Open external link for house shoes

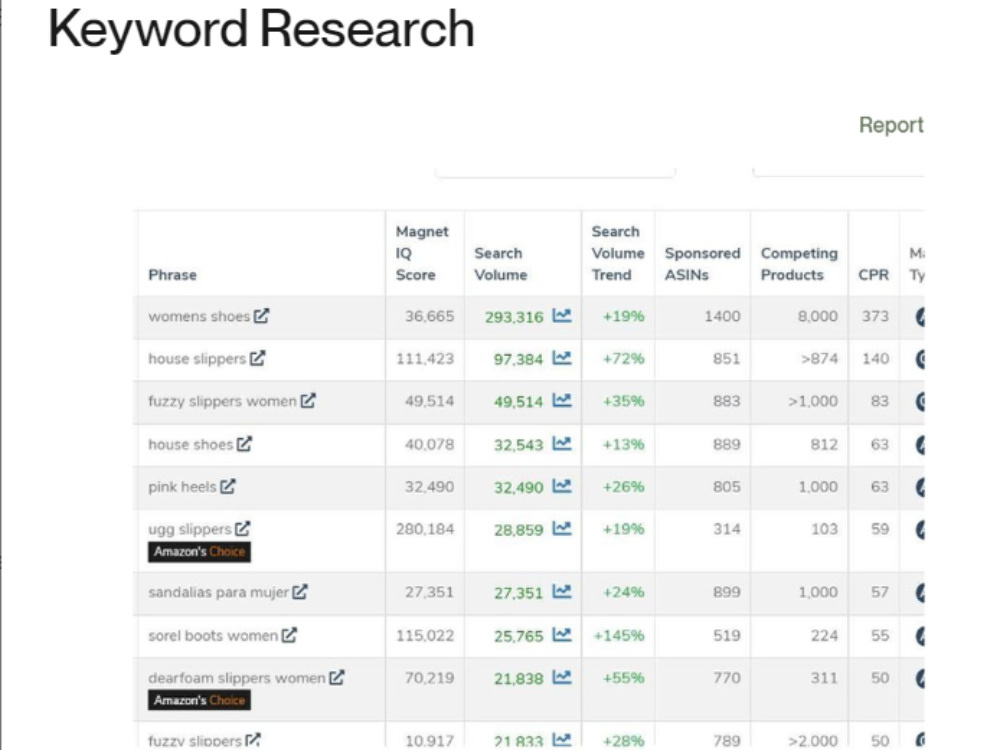(244, 443)
